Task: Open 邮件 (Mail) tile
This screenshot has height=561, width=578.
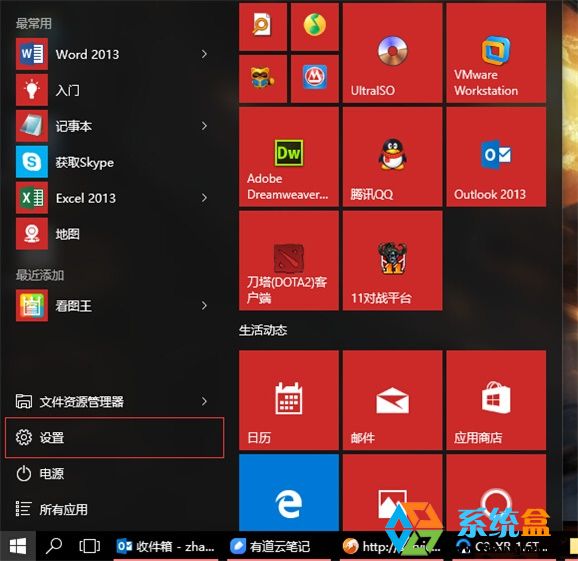Action: click(392, 400)
